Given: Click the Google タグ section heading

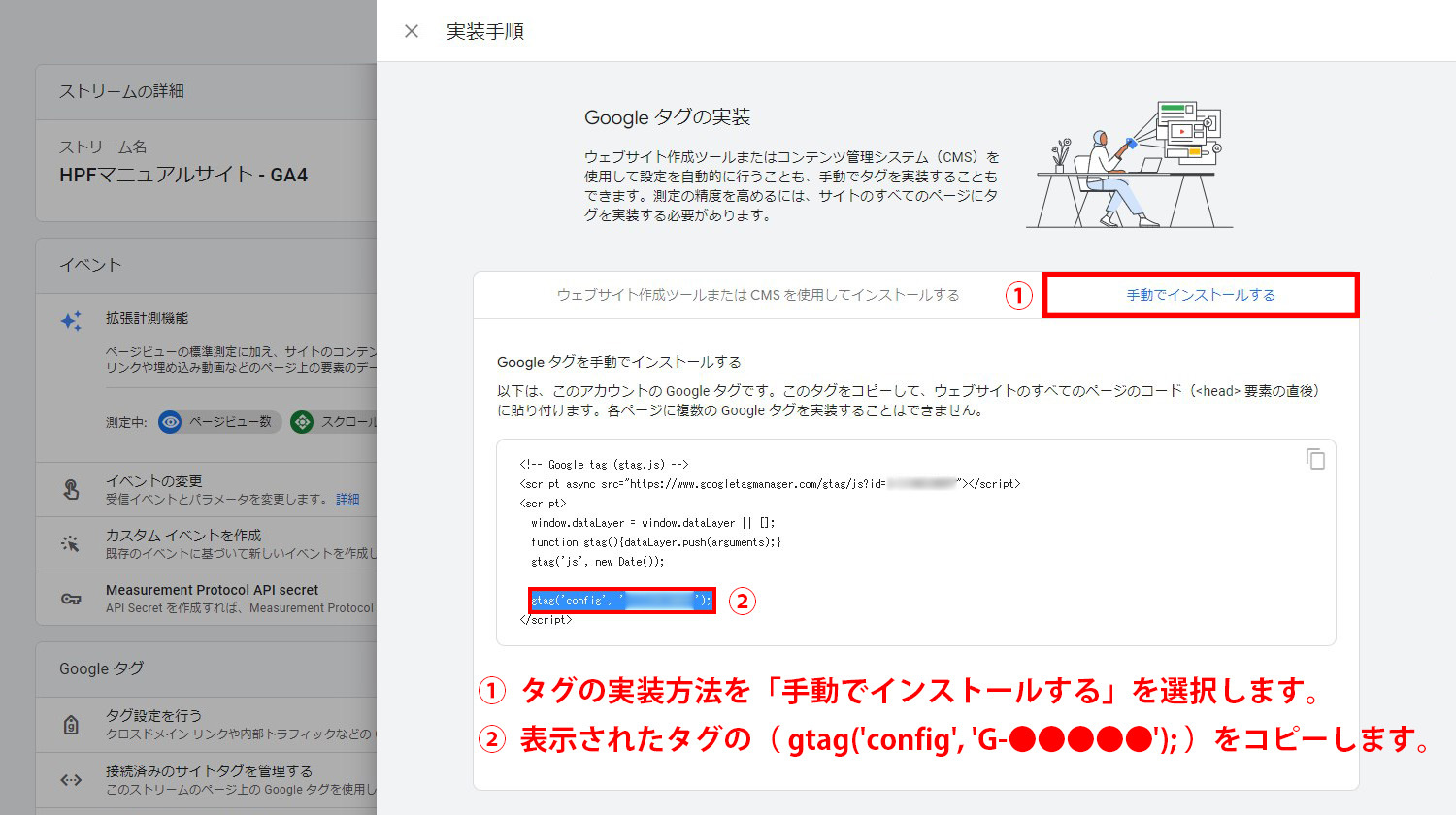Looking at the screenshot, I should coord(101,668).
